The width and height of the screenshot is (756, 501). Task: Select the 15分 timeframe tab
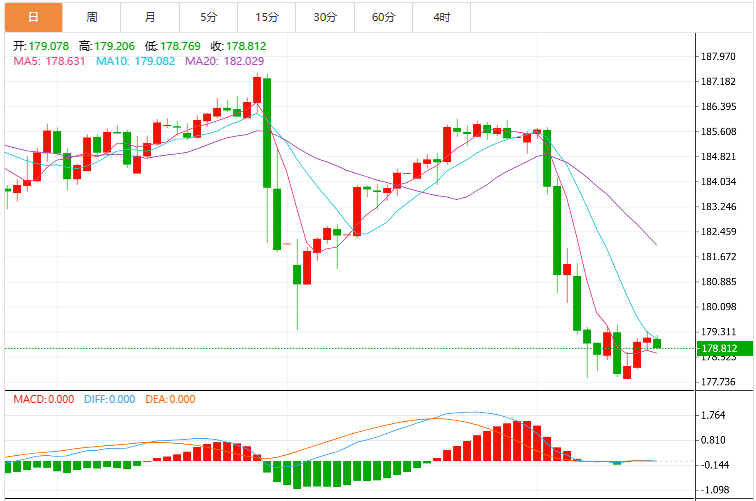[x=267, y=17]
